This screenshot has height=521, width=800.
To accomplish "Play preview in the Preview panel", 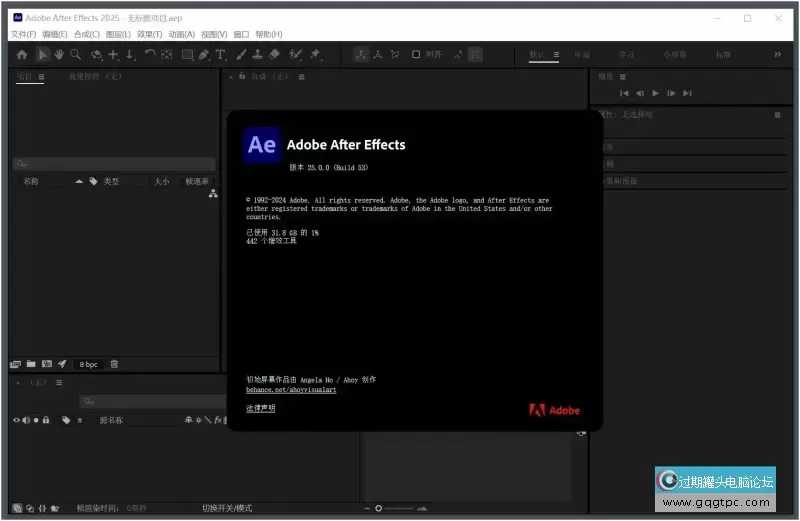I will [x=656, y=93].
